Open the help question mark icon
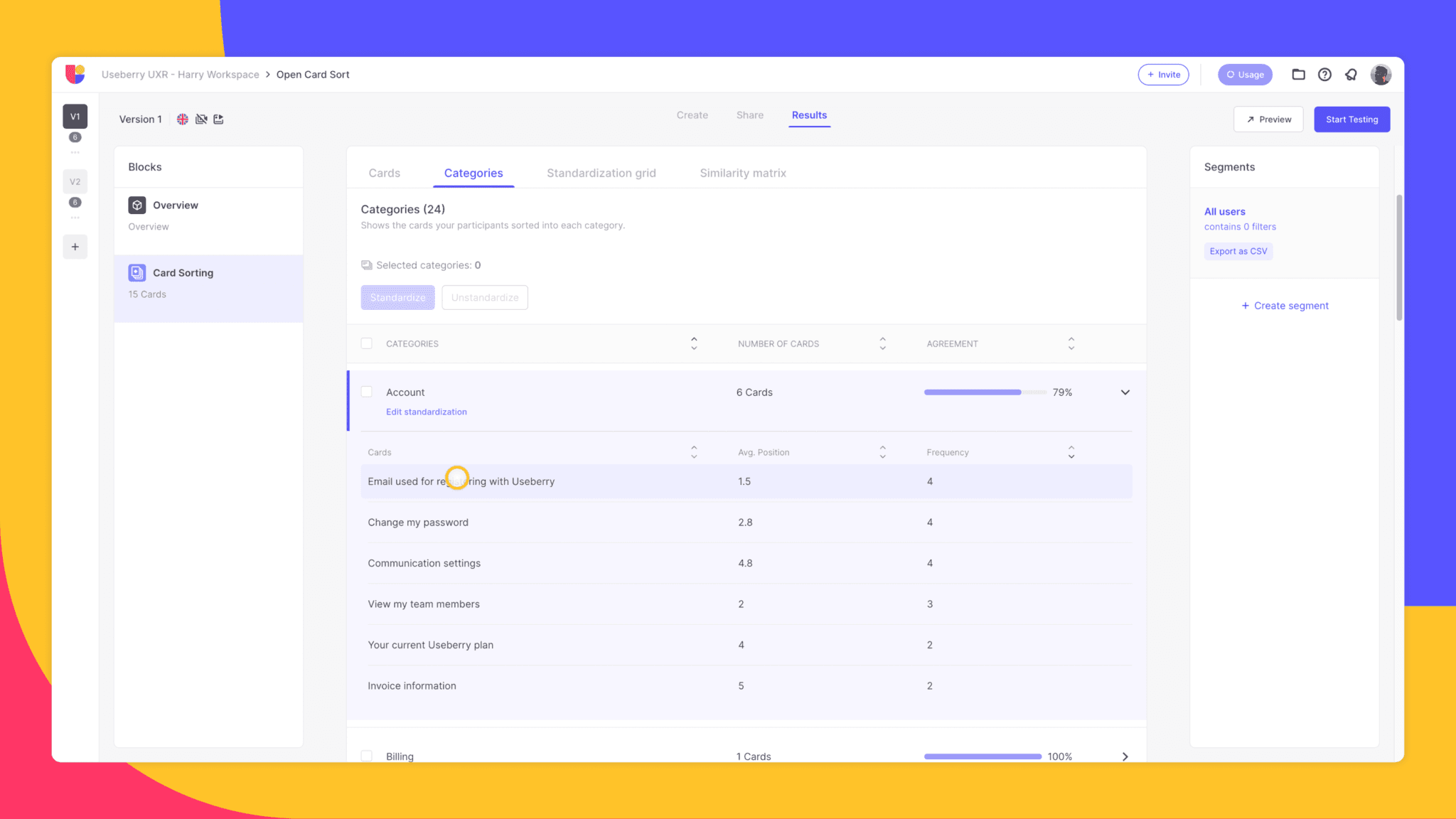The height and width of the screenshot is (819, 1456). (x=1324, y=75)
